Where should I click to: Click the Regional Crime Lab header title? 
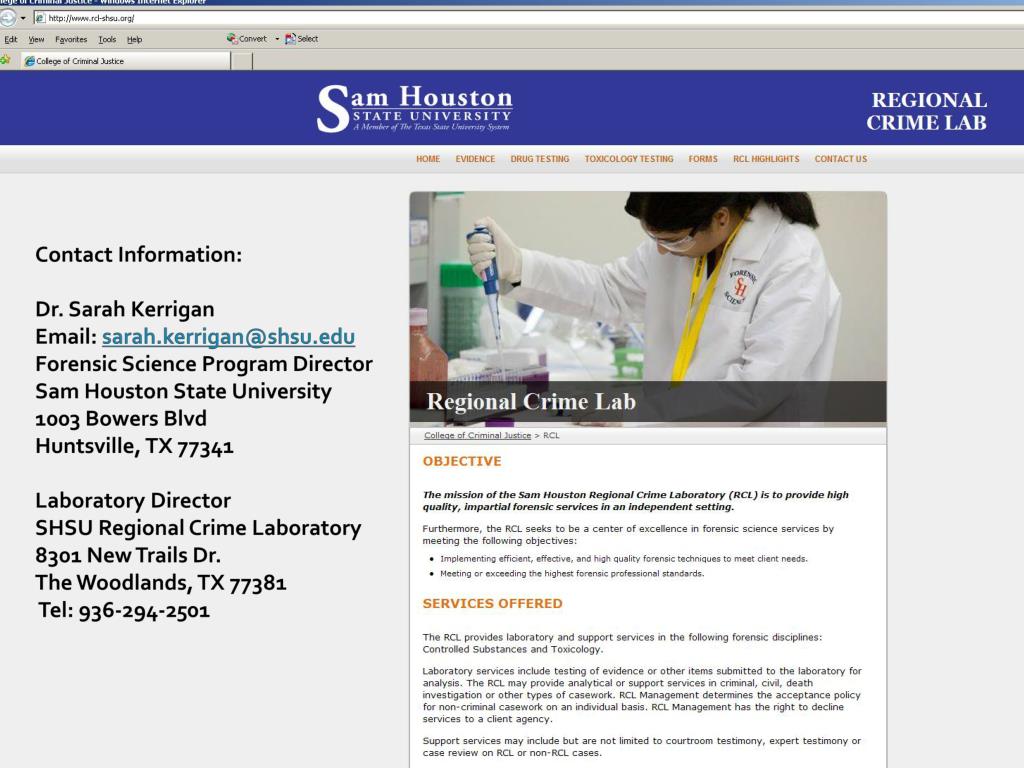927,111
